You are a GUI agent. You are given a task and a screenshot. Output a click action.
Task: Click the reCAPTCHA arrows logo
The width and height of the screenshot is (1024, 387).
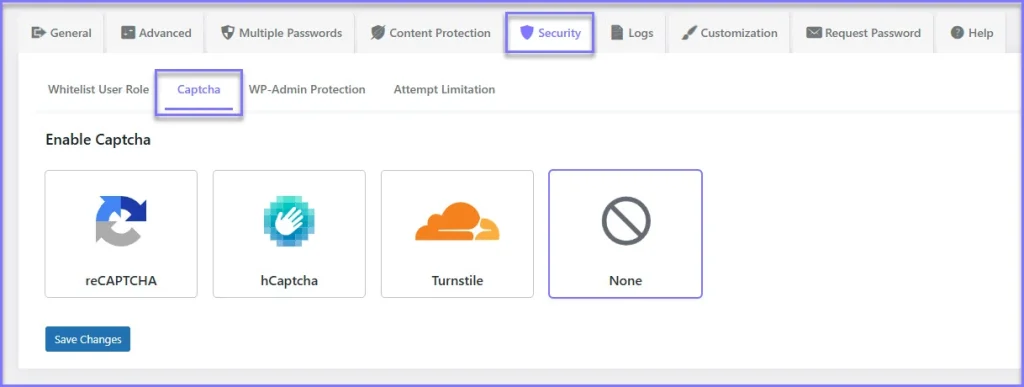[121, 221]
